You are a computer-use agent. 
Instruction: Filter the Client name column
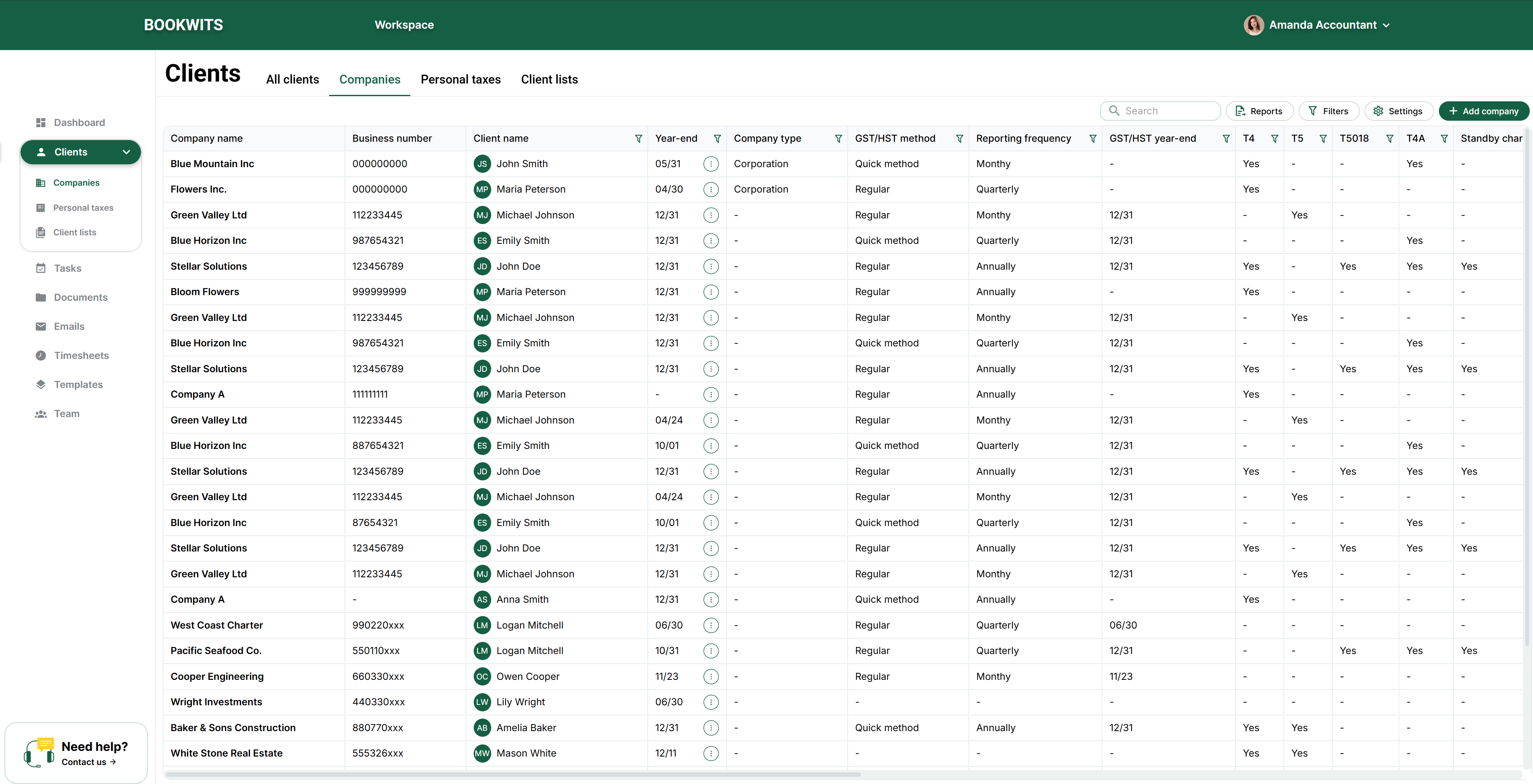tap(638, 138)
